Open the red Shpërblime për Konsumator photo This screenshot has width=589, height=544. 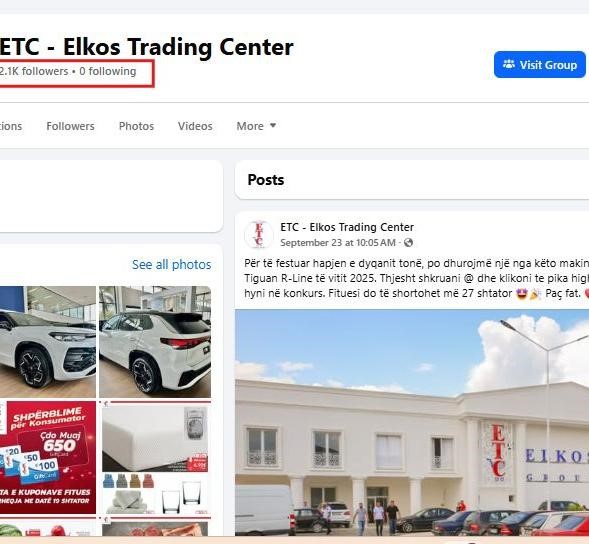click(x=48, y=457)
